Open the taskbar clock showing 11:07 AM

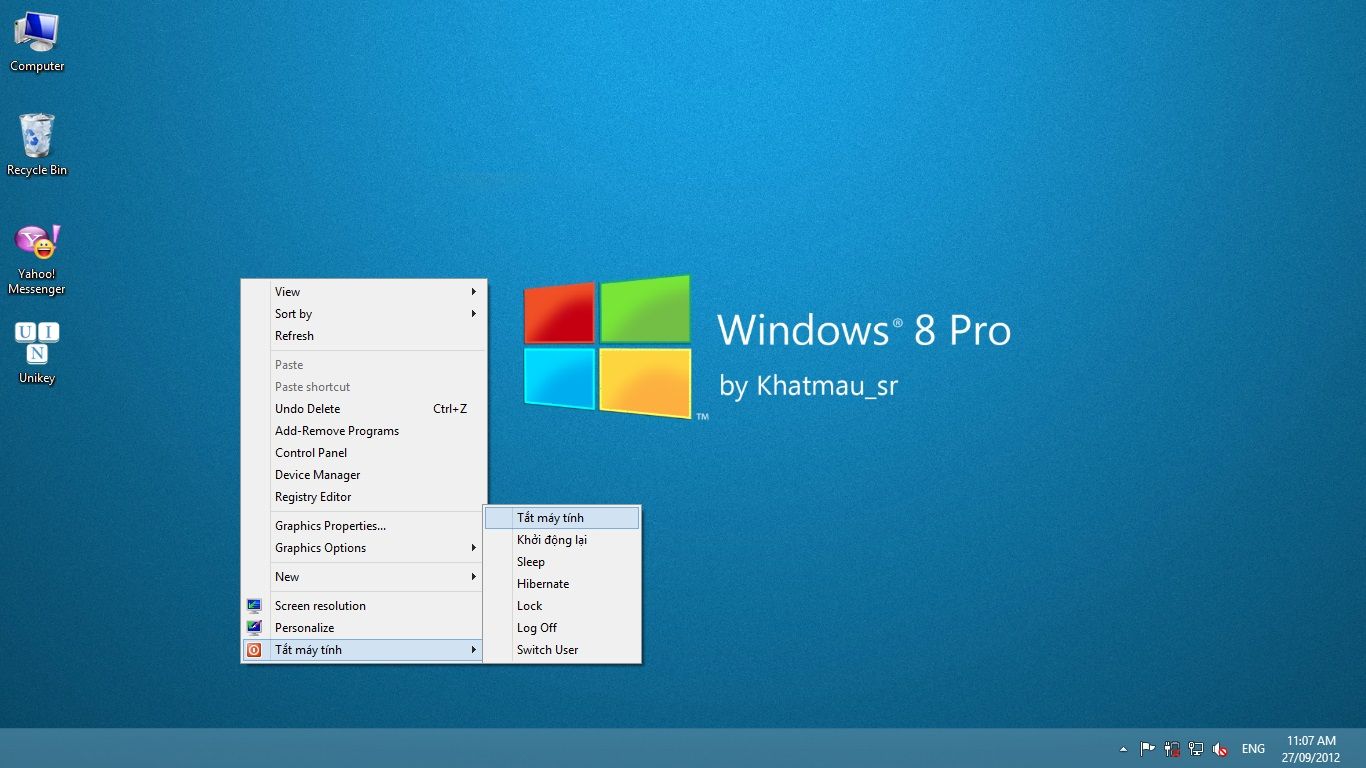click(x=1311, y=748)
